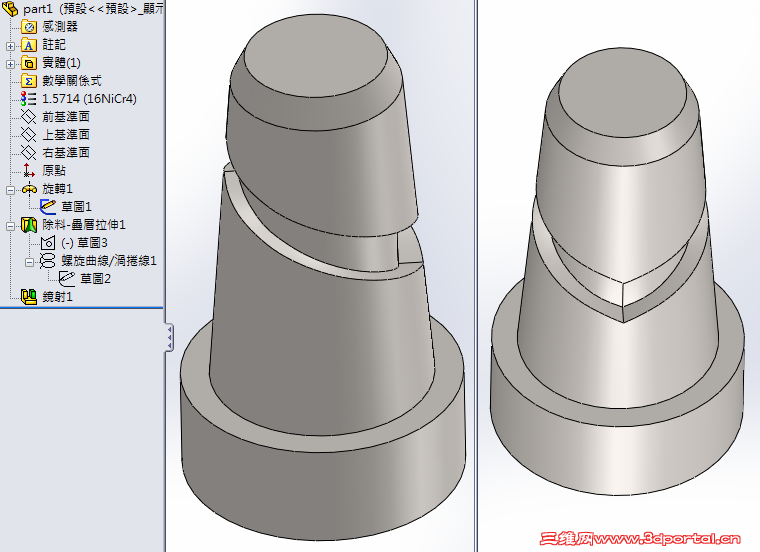The width and height of the screenshot is (760, 552).
Task: Click the 實體(1) solid bodies folder icon
Action: [x=29, y=63]
